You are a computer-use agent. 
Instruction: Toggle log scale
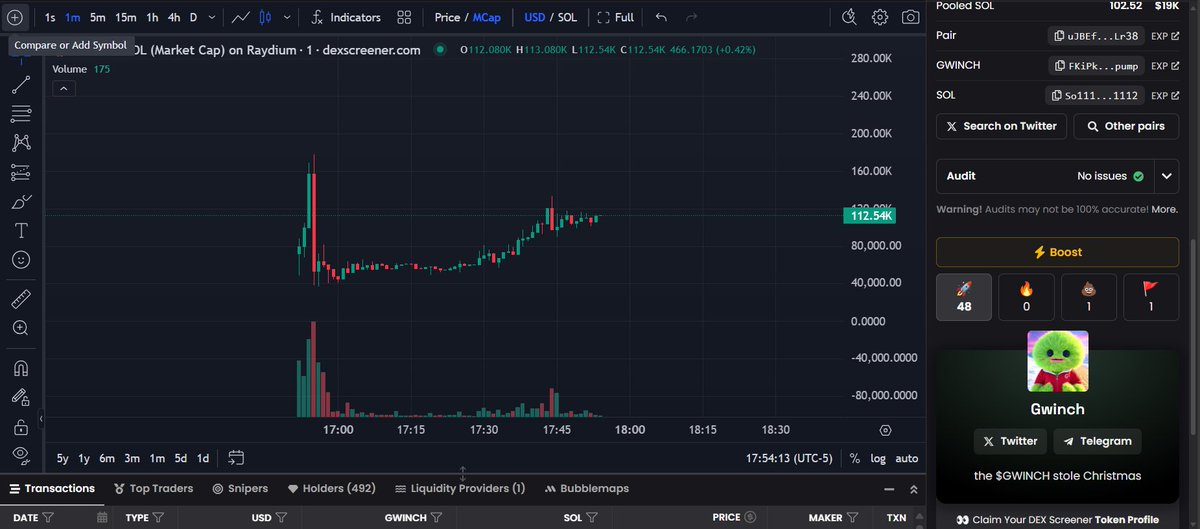878,458
